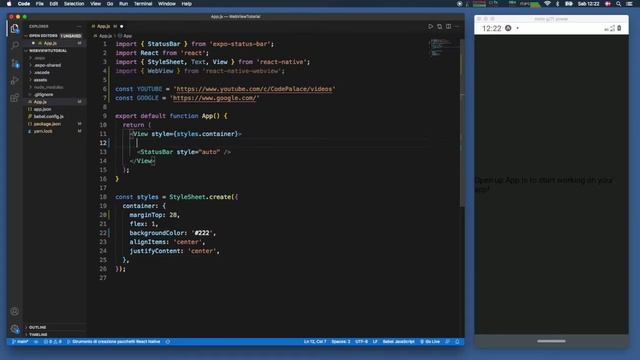Expand the .expo-shared folder
This screenshot has width=640, height=360.
(48, 65)
